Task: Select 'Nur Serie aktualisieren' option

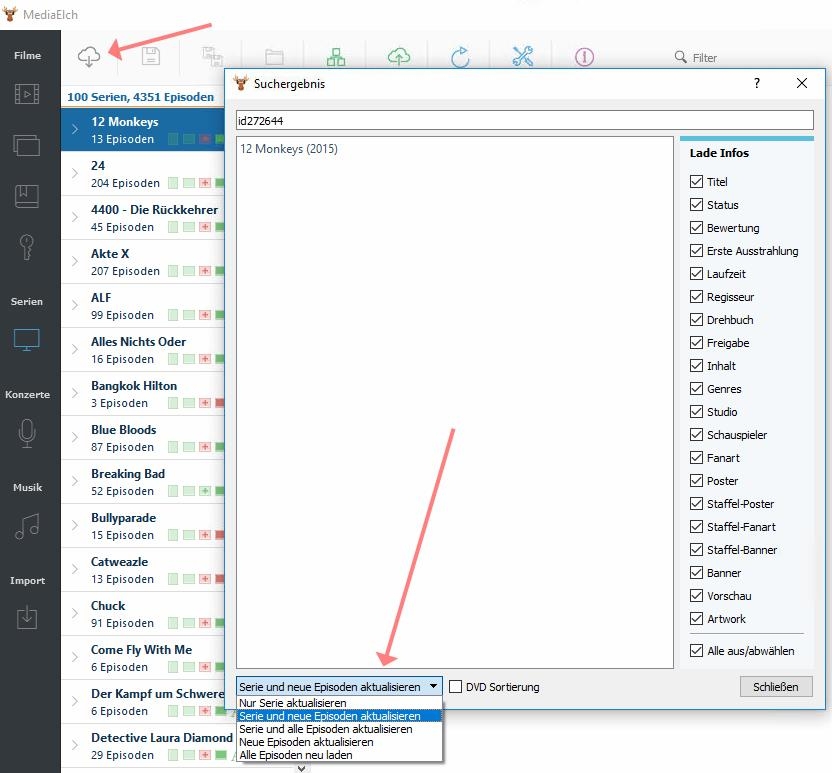Action: tap(339, 702)
